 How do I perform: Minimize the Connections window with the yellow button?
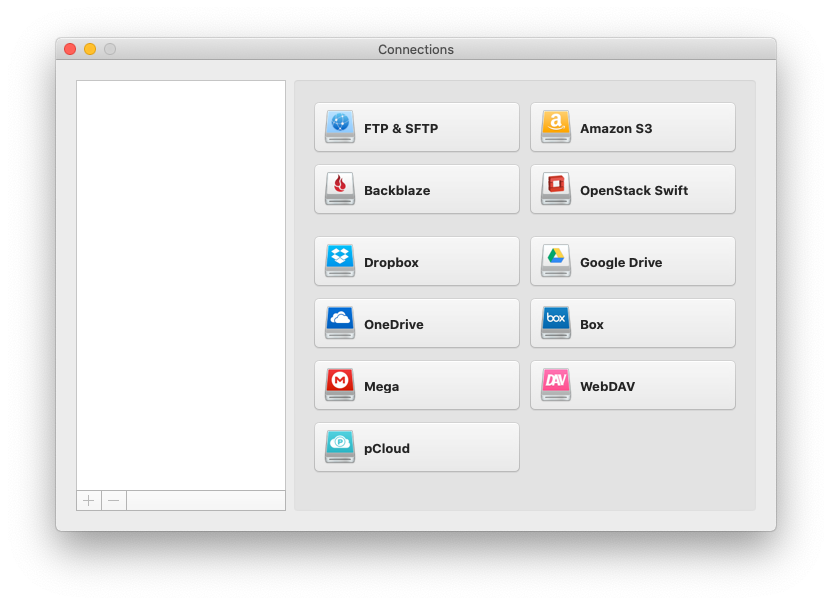(90, 49)
